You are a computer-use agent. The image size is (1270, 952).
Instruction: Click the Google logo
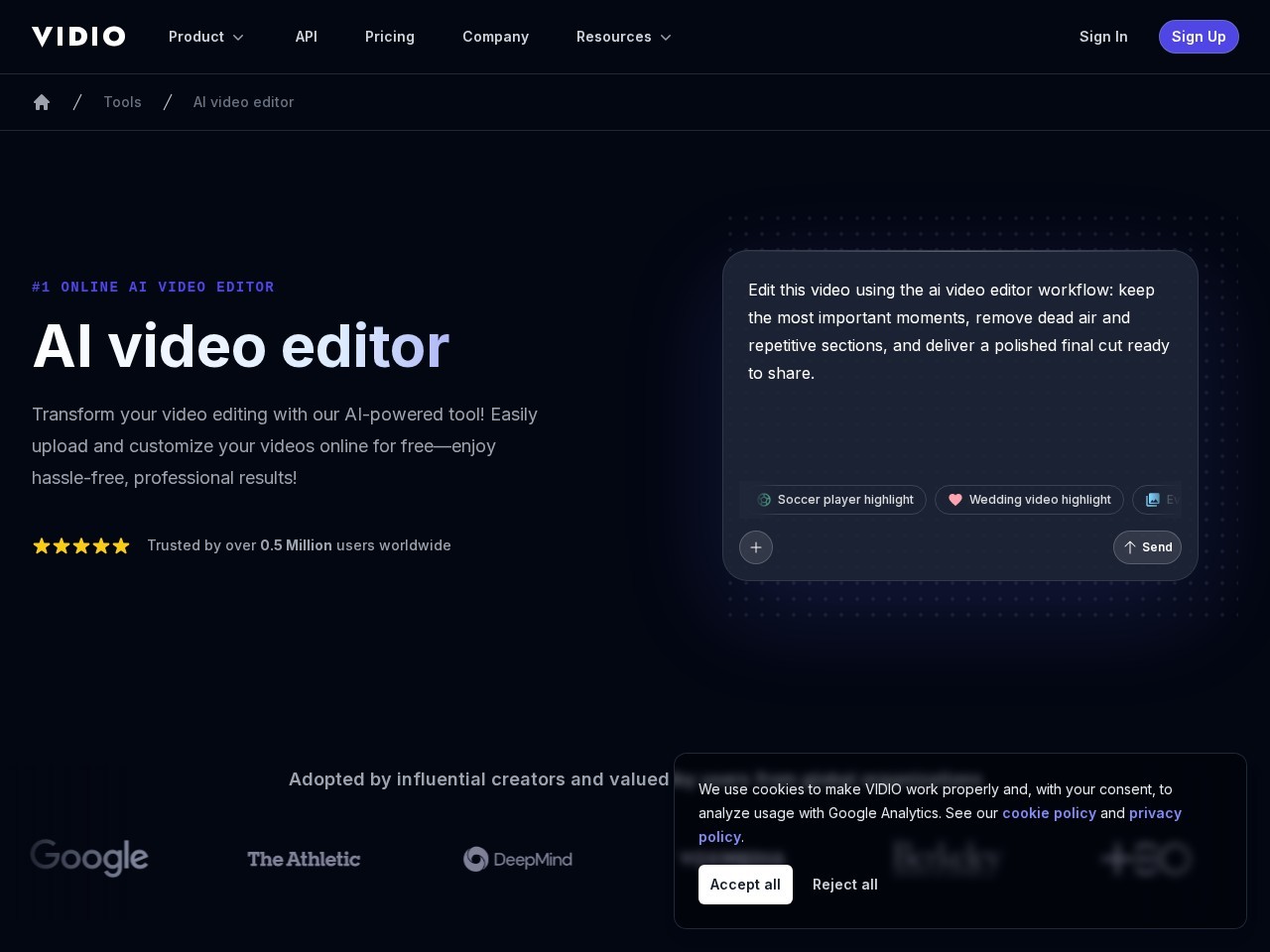click(89, 858)
